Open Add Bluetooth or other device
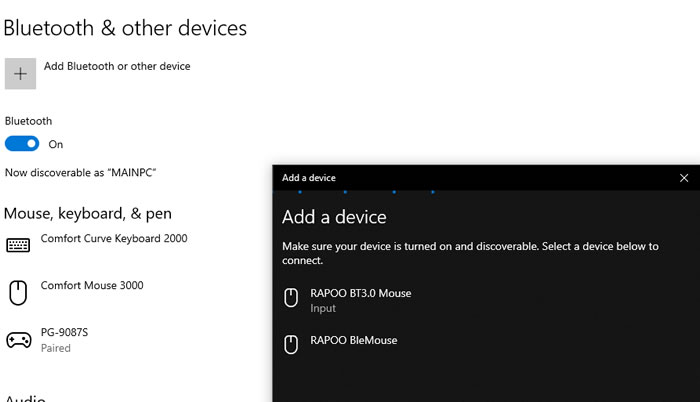The height and width of the screenshot is (402, 700). click(117, 66)
